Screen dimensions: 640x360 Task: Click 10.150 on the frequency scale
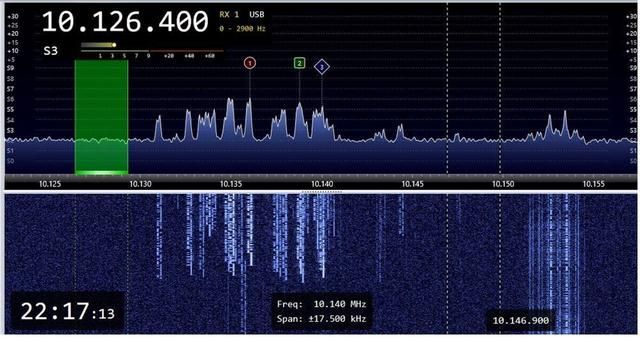503,184
